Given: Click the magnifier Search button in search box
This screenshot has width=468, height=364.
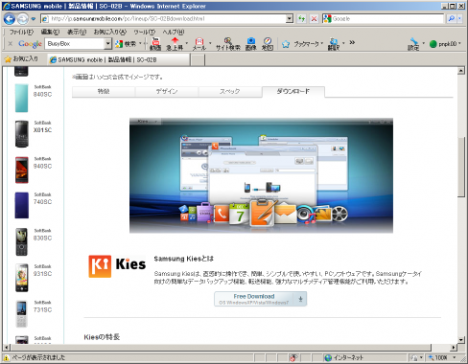Looking at the screenshot, I should pos(451,19).
